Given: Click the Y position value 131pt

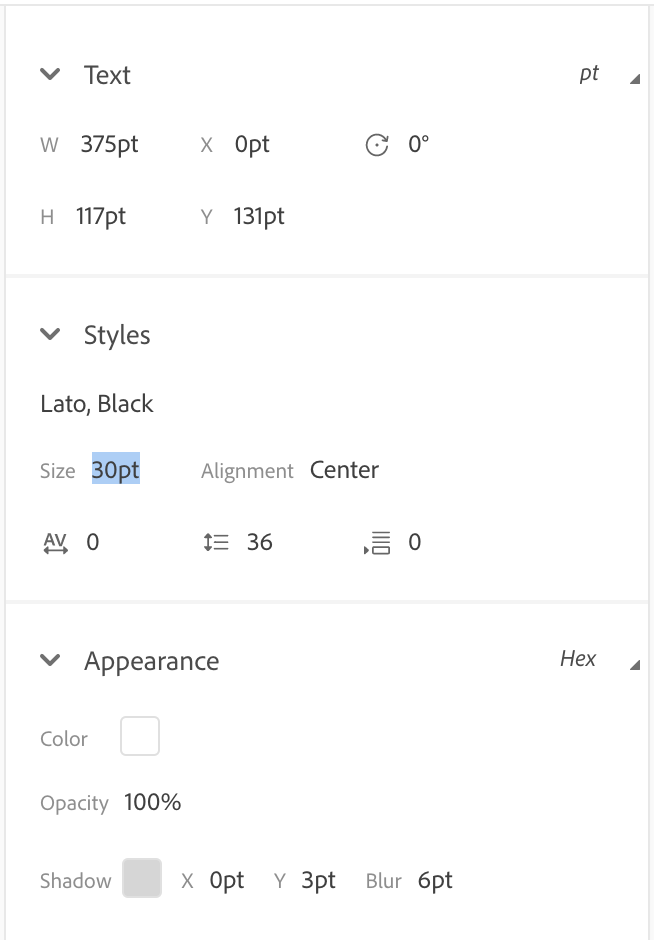Looking at the screenshot, I should click(259, 216).
